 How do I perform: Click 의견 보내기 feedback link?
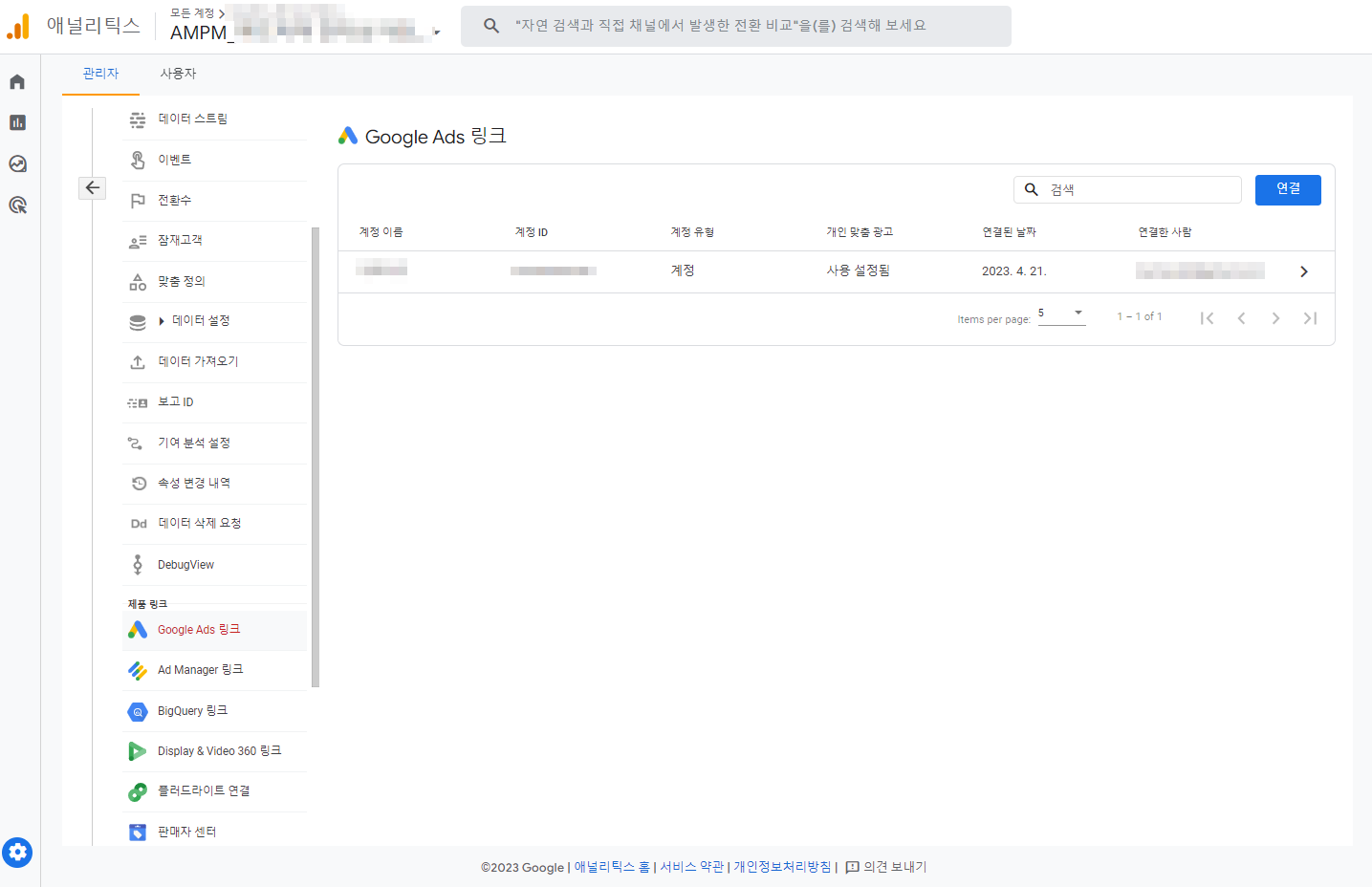(886, 867)
